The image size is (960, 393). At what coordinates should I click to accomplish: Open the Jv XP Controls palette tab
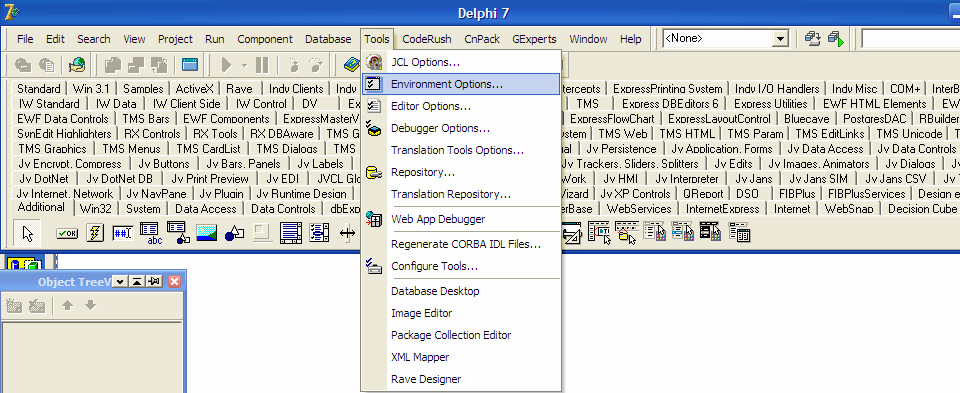[x=635, y=193]
